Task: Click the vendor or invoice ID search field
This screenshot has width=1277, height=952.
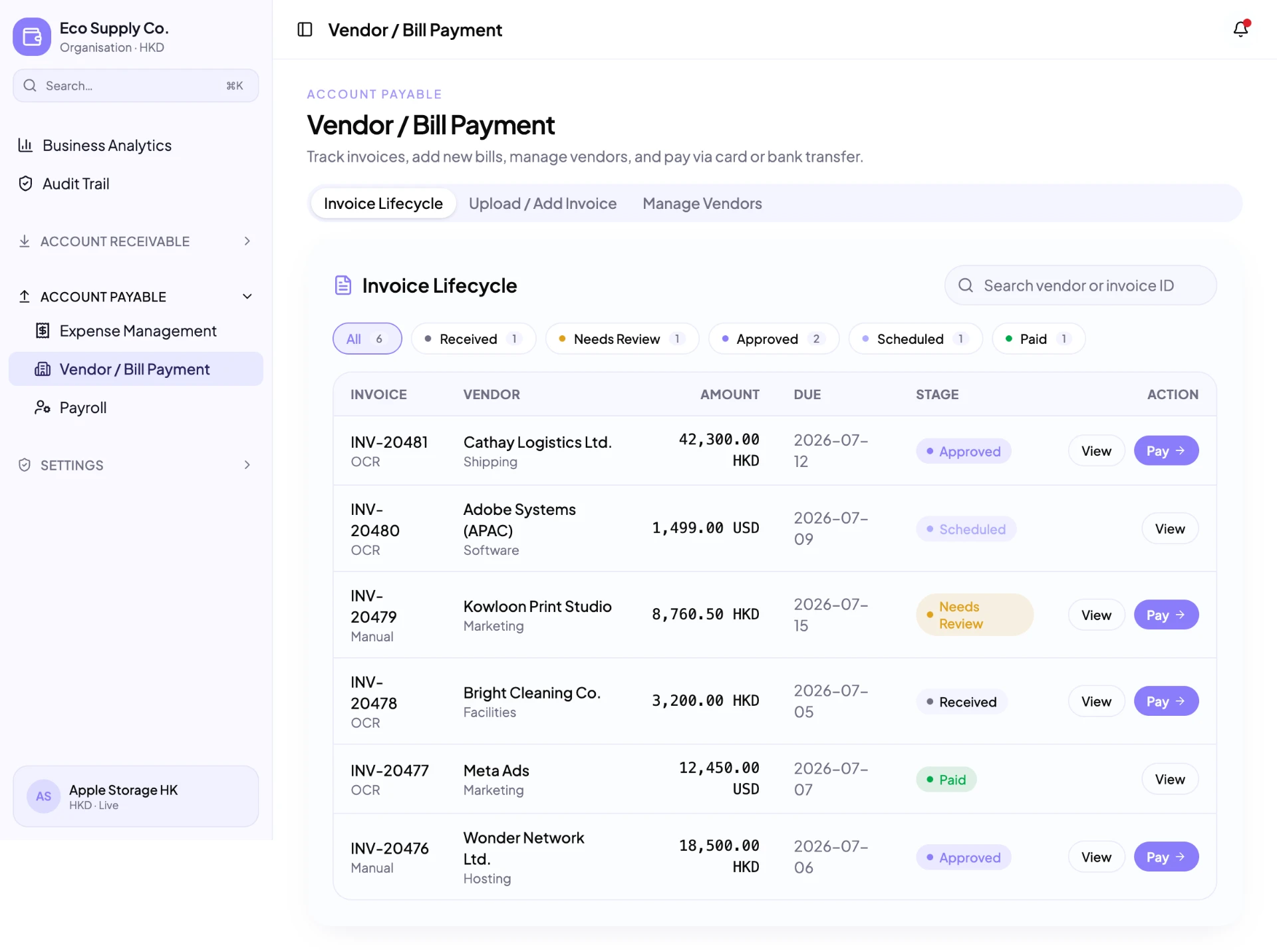Action: [1081, 285]
